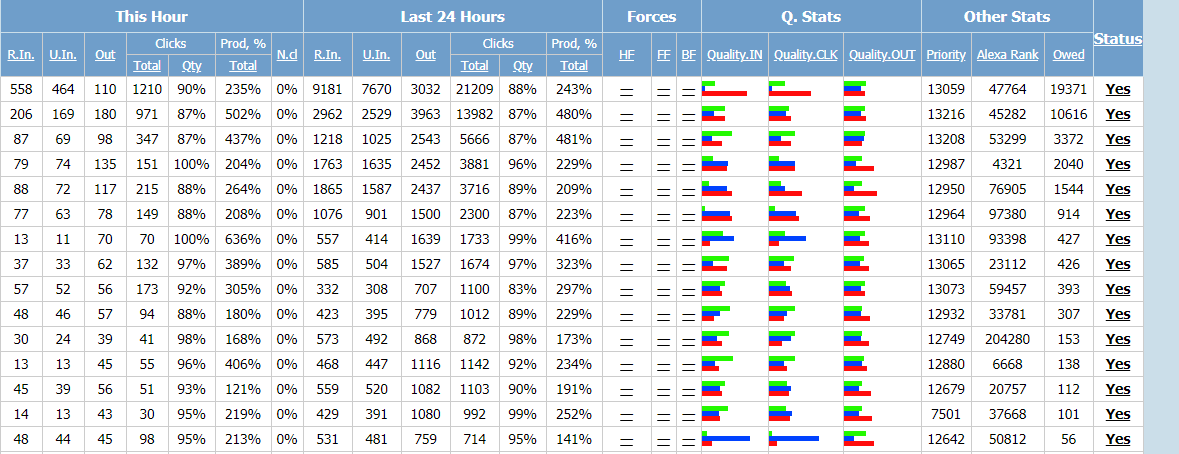The height and width of the screenshot is (454, 1179).
Task: Sort by Quality.OUT header
Action: pyautogui.click(x=882, y=54)
